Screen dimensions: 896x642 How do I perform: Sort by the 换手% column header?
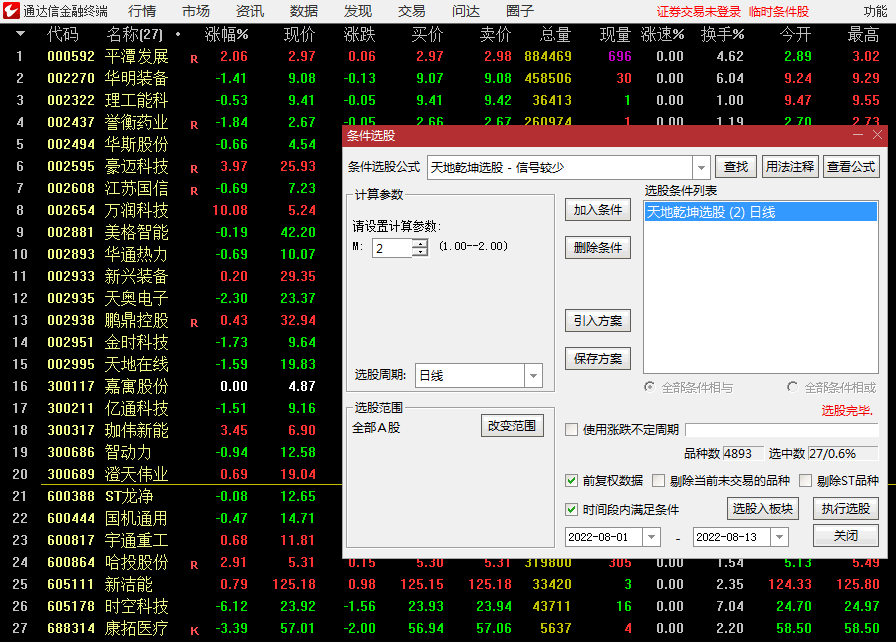tap(722, 34)
